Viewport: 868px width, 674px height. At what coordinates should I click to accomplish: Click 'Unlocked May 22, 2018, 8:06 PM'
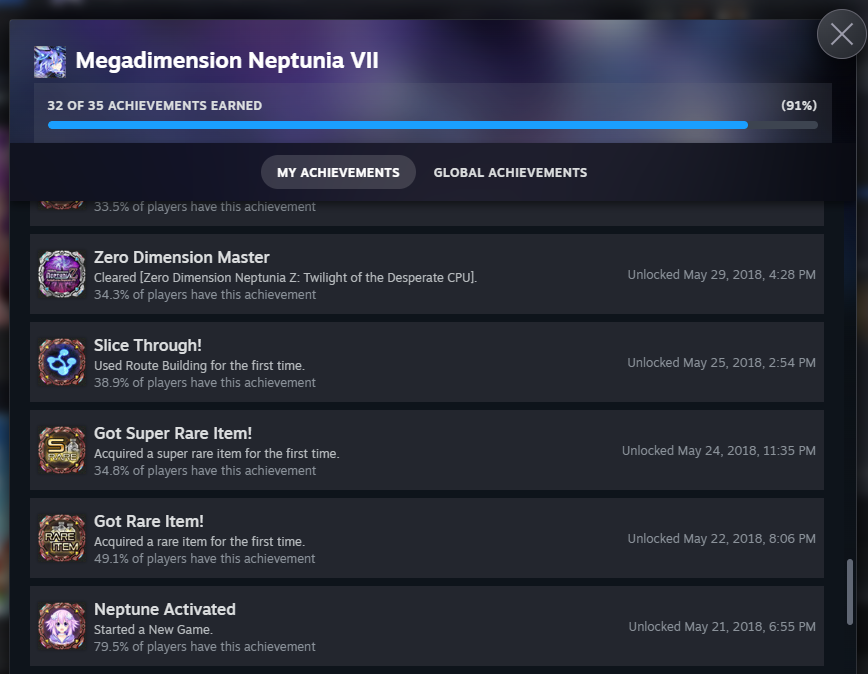point(721,538)
